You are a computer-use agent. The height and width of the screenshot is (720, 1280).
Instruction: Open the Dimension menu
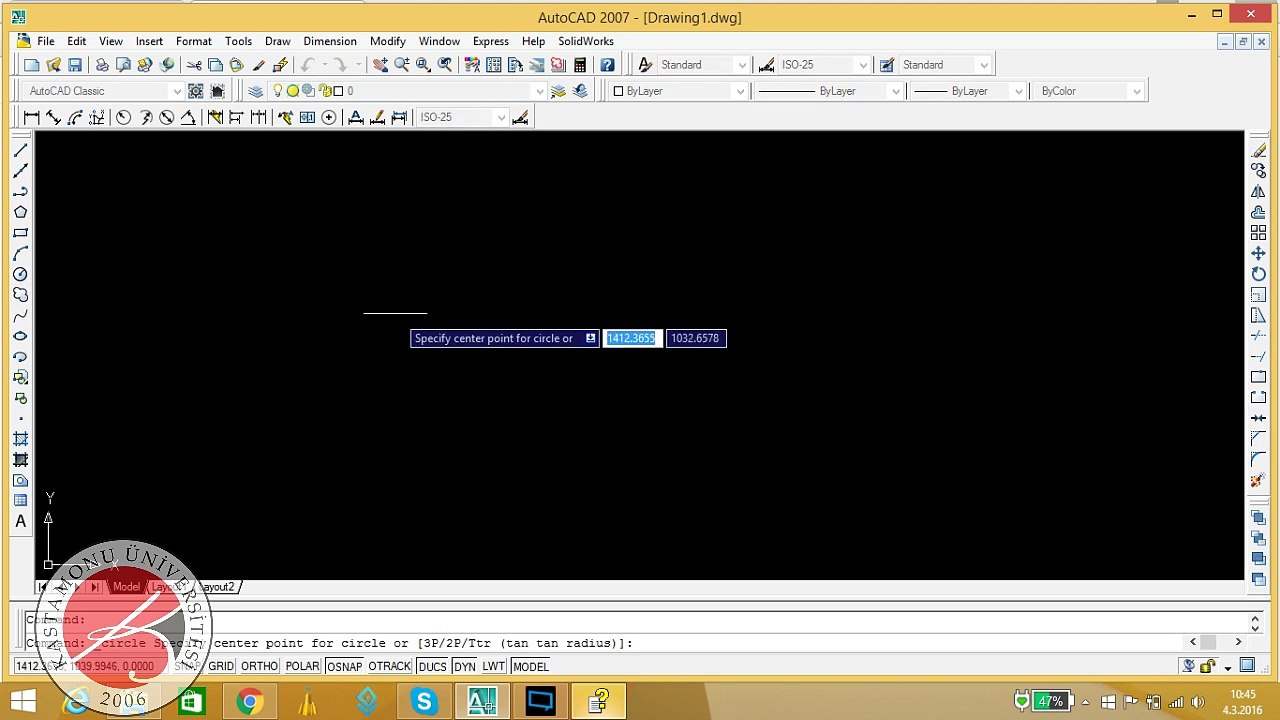tap(330, 41)
